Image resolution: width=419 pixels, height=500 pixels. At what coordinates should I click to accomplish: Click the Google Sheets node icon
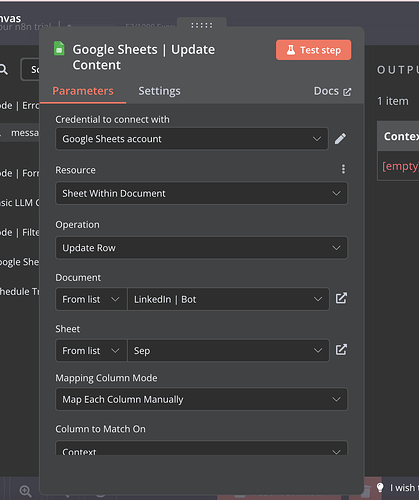tap(59, 48)
